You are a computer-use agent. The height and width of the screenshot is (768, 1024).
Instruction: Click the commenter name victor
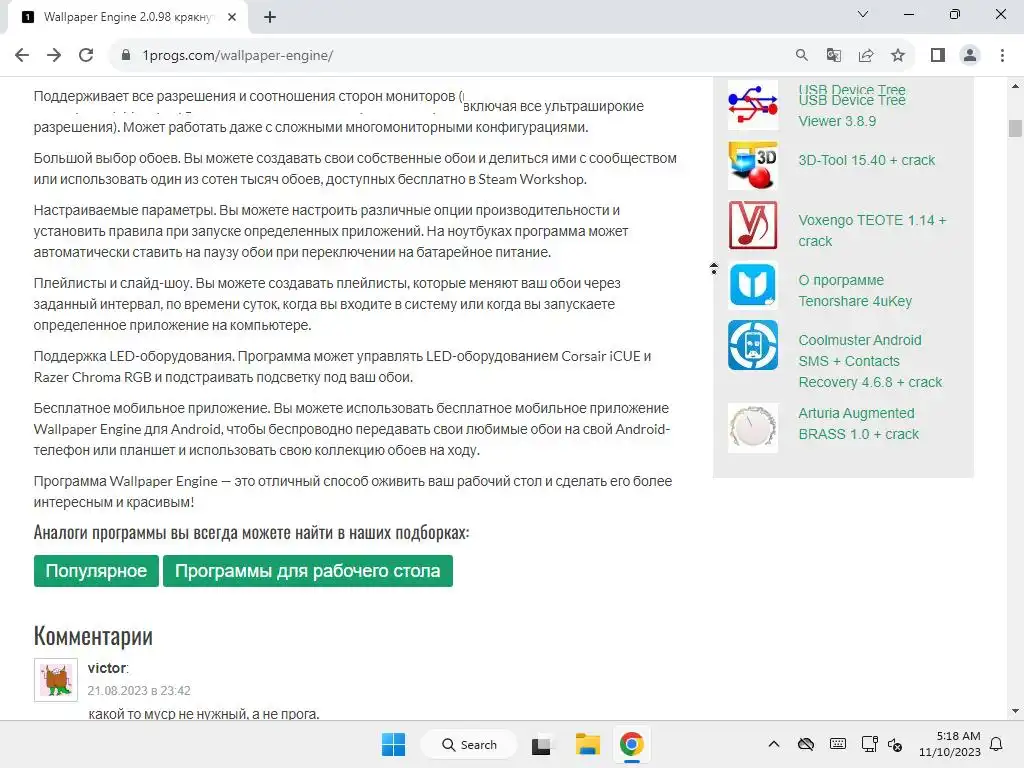click(108, 668)
